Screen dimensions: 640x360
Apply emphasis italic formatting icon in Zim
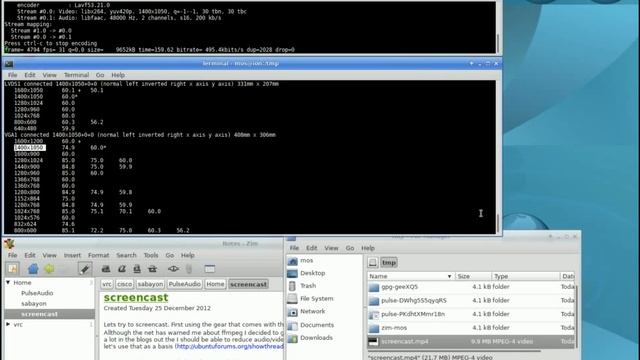[122, 269]
